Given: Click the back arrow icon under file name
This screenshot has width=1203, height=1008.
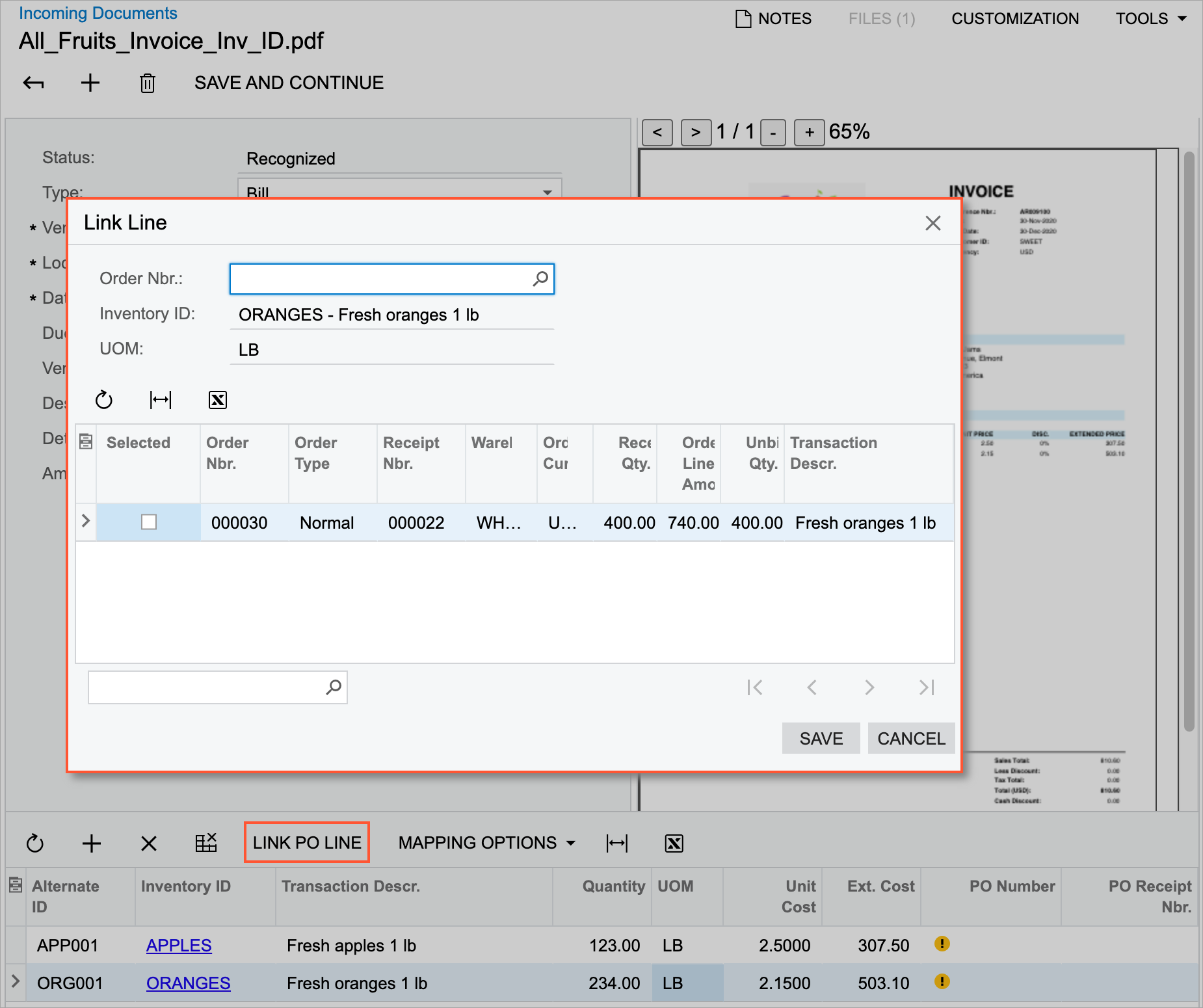Looking at the screenshot, I should coord(34,83).
